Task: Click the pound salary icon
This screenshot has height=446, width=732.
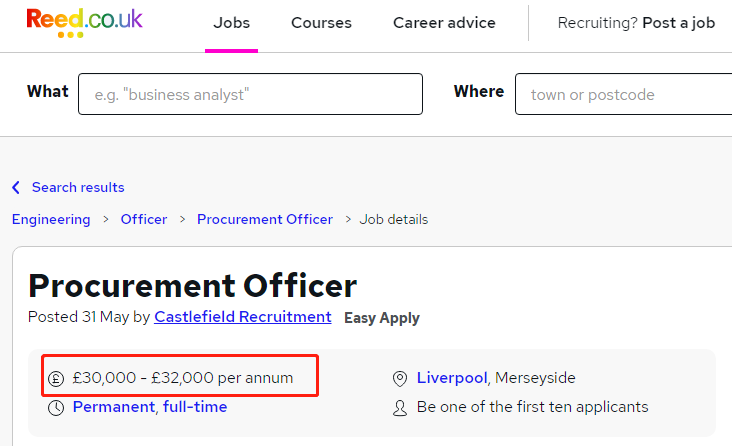Action: 56,378
